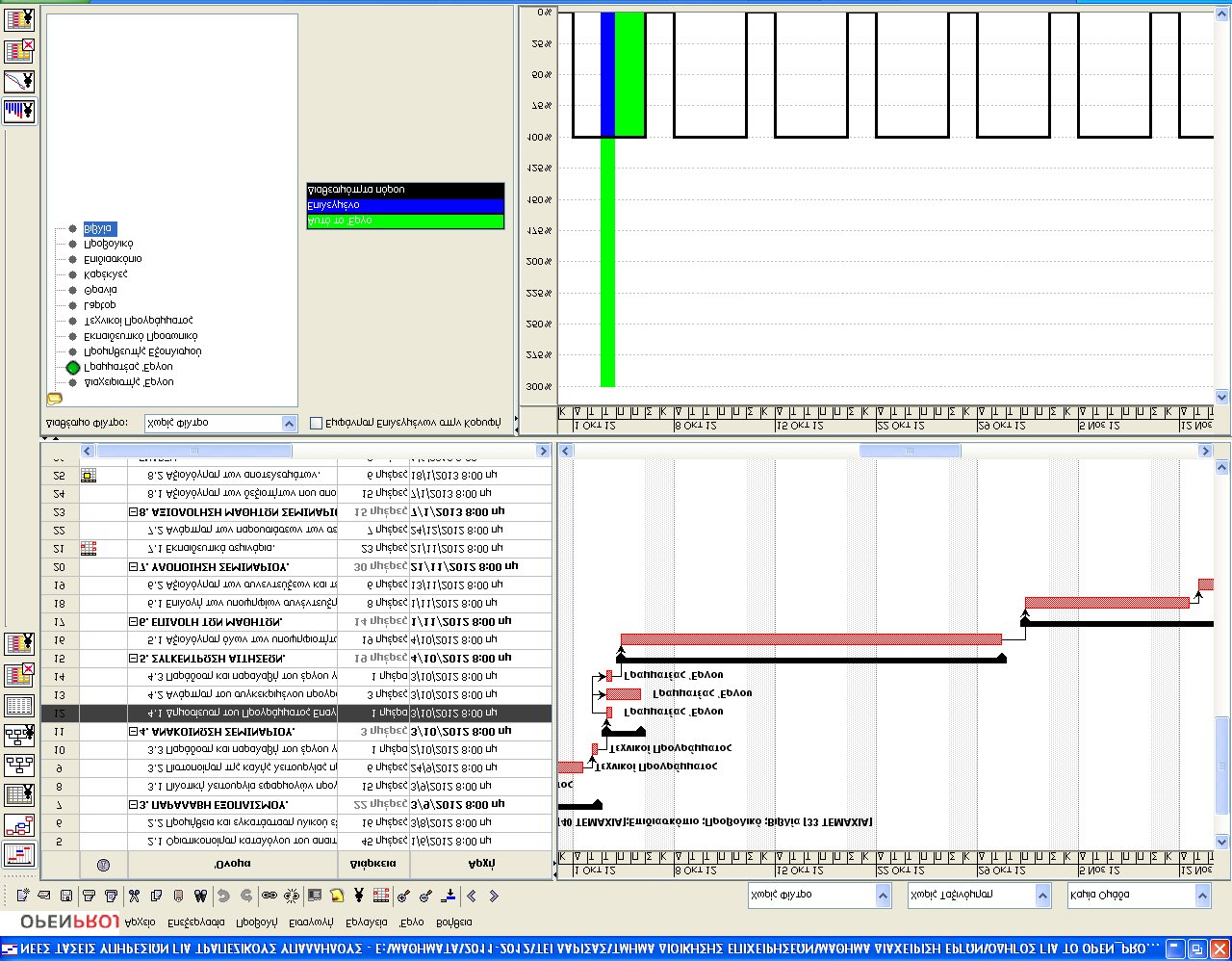
Task: Select the Charts sub-view curve icon
Action: (x=19, y=81)
